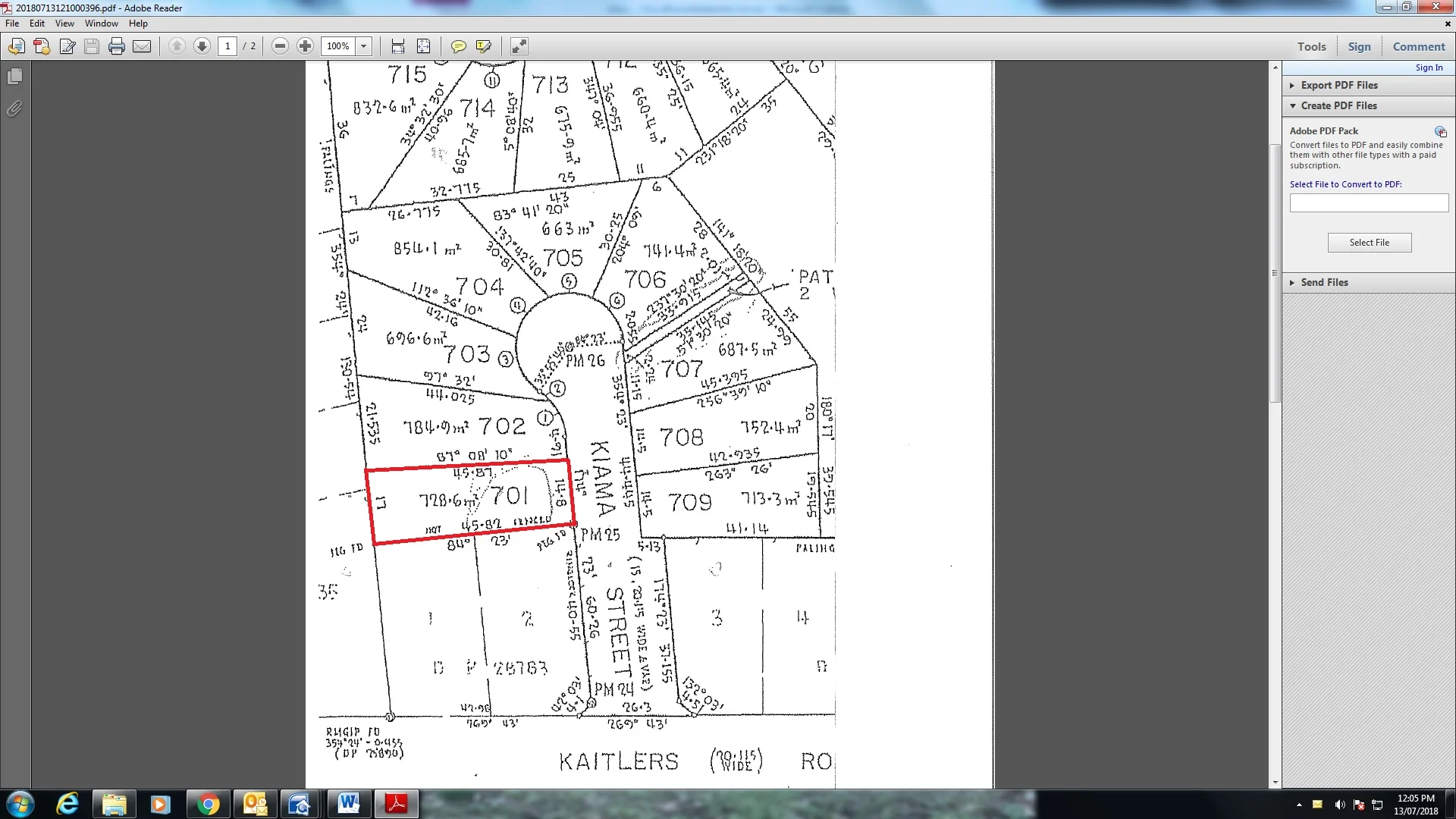
Task: Click the Select File button
Action: click(1369, 243)
